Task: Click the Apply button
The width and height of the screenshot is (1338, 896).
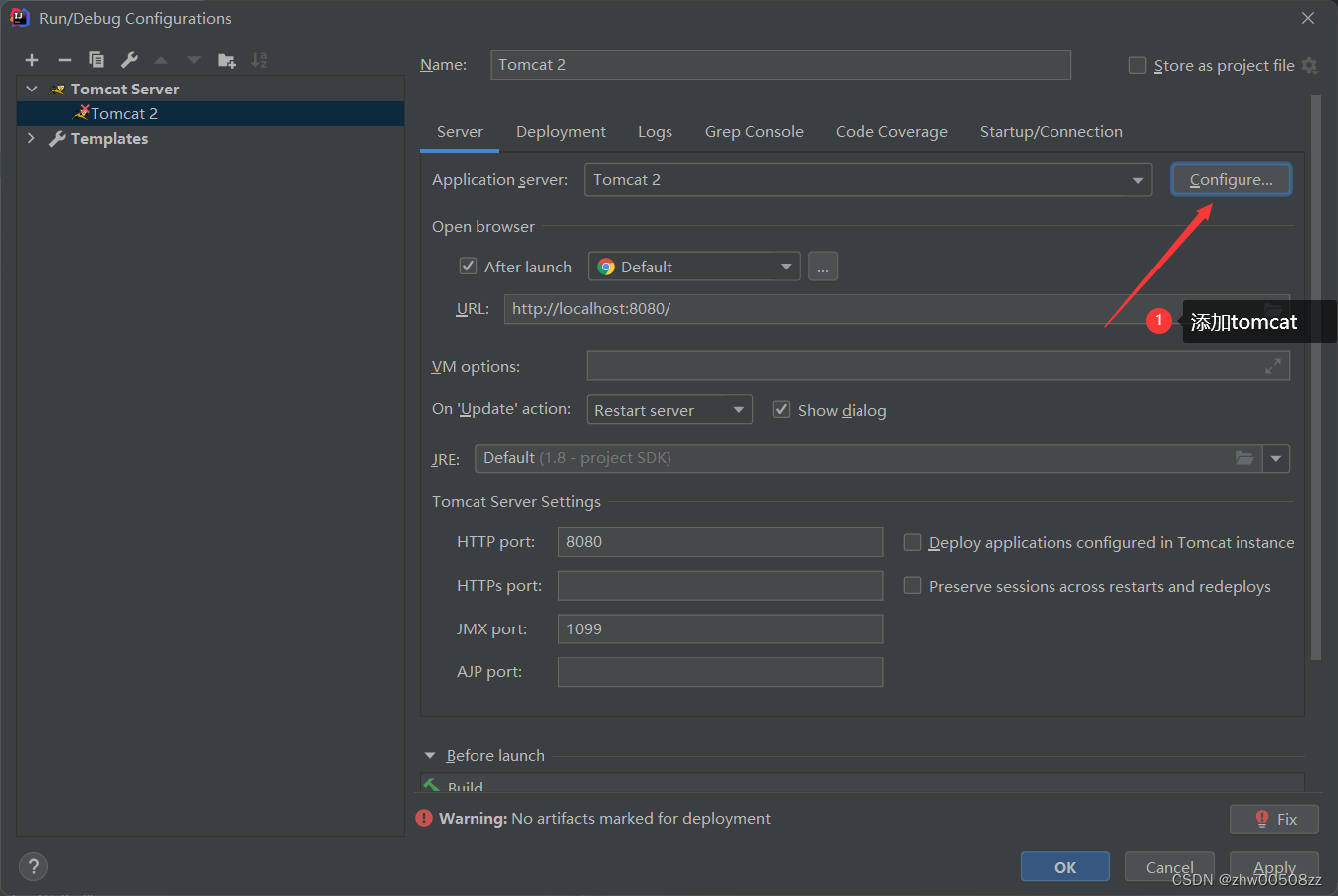Action: (1274, 867)
